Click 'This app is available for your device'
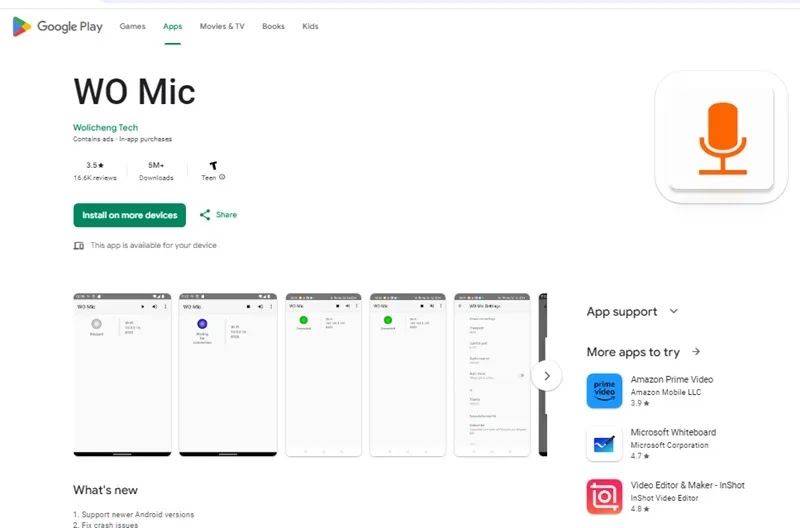Viewport: 800px width, 528px height. point(154,245)
